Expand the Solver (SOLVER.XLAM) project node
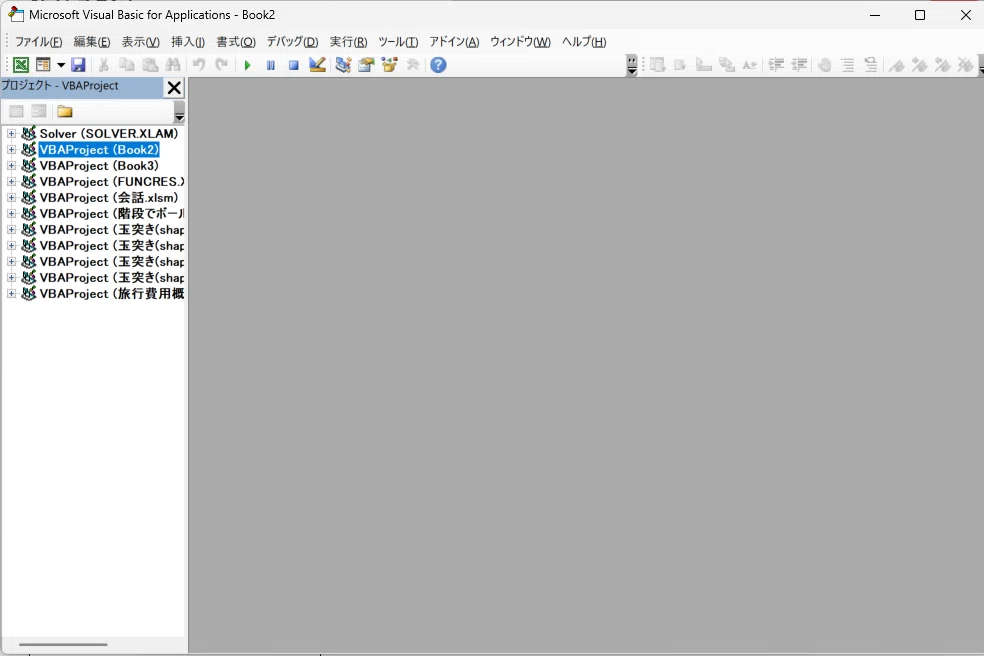This screenshot has width=984, height=656. coord(12,134)
